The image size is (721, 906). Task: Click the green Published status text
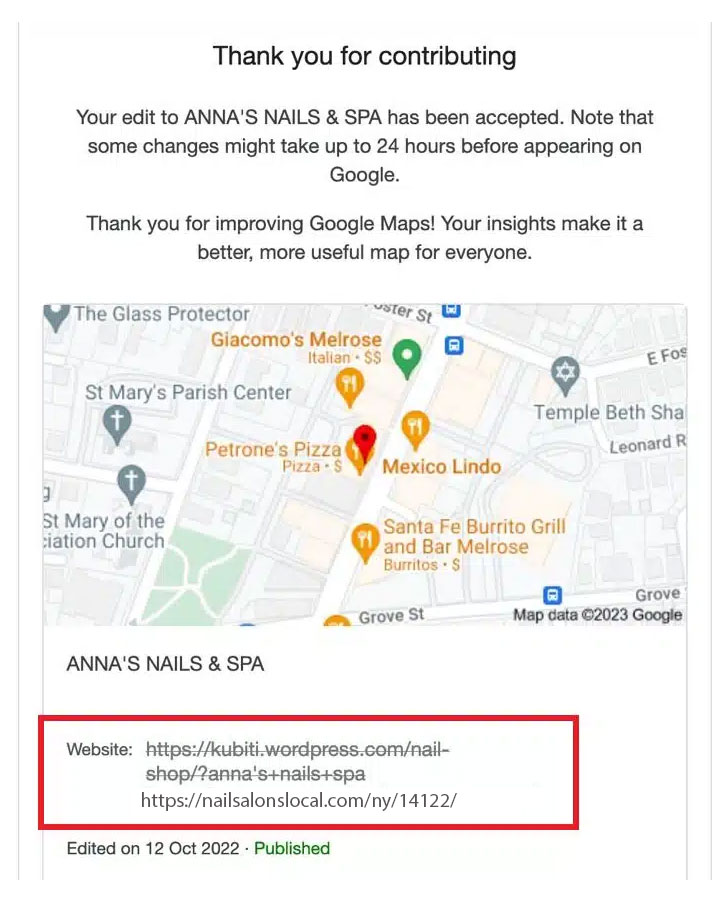pyautogui.click(x=292, y=848)
